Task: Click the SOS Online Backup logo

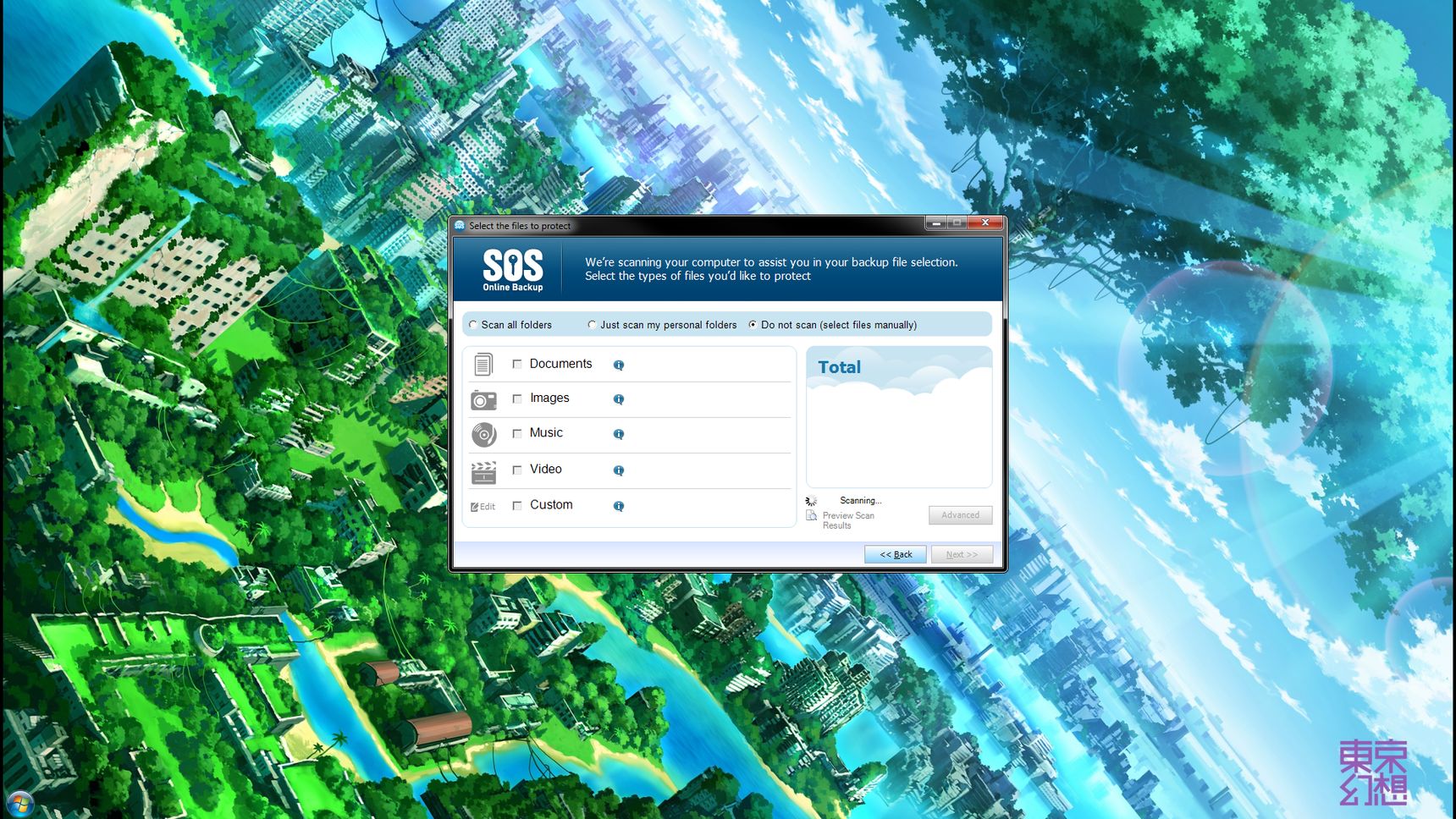Action: tap(513, 270)
